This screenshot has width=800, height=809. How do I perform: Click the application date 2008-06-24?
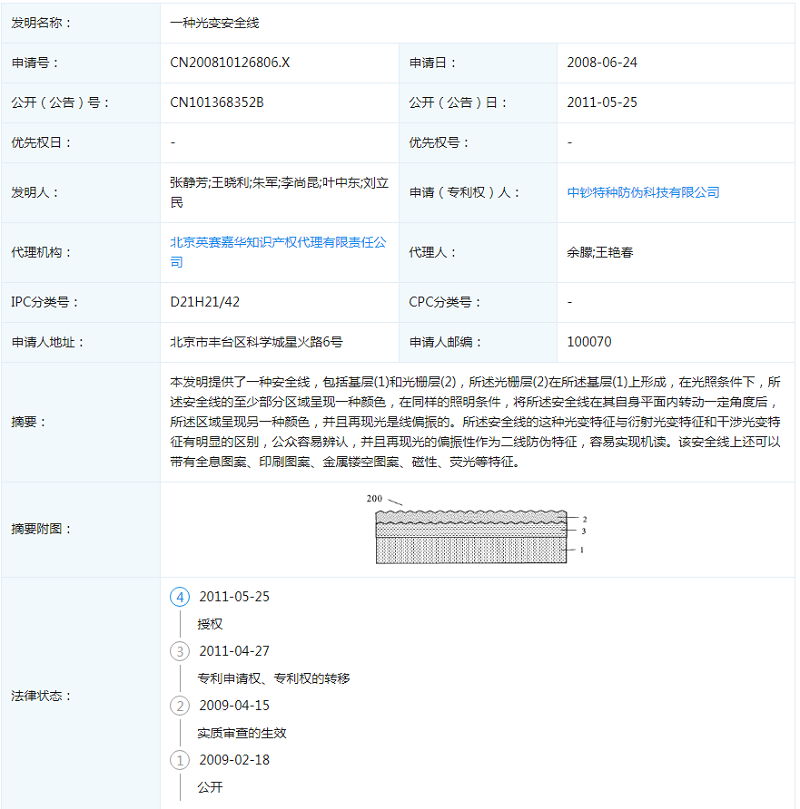pos(602,62)
